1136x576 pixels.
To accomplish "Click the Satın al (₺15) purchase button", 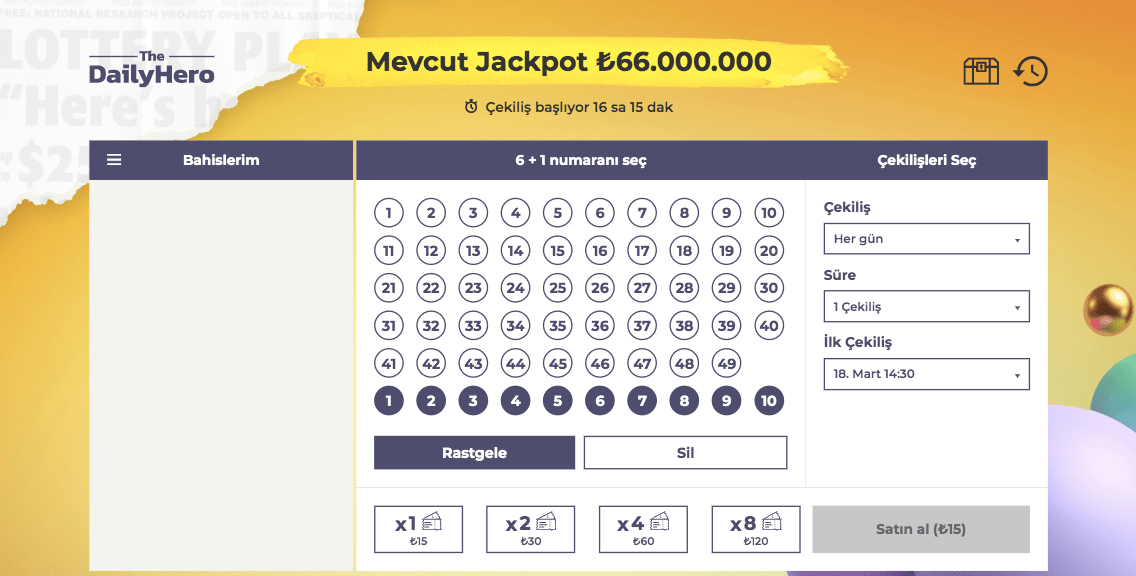I will [921, 529].
